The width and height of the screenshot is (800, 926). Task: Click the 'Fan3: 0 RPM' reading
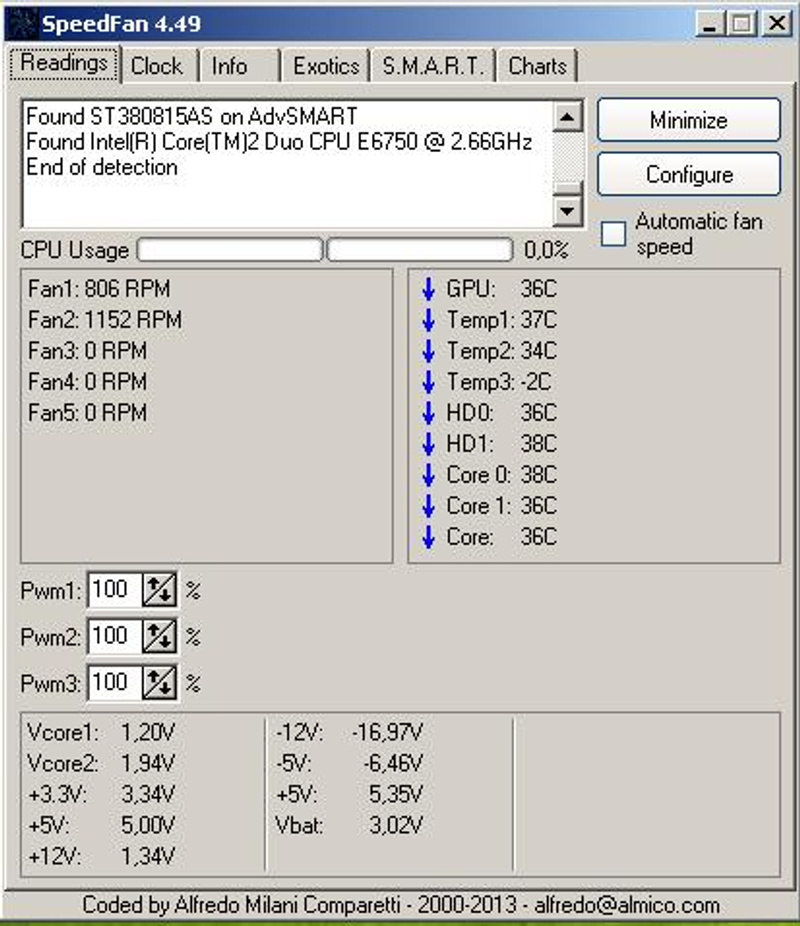coord(87,351)
